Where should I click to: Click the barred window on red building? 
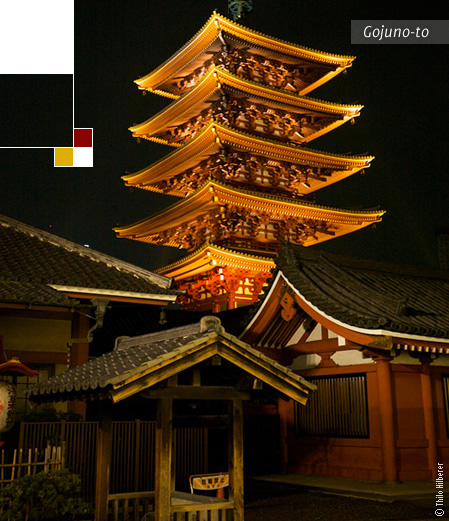[332, 406]
